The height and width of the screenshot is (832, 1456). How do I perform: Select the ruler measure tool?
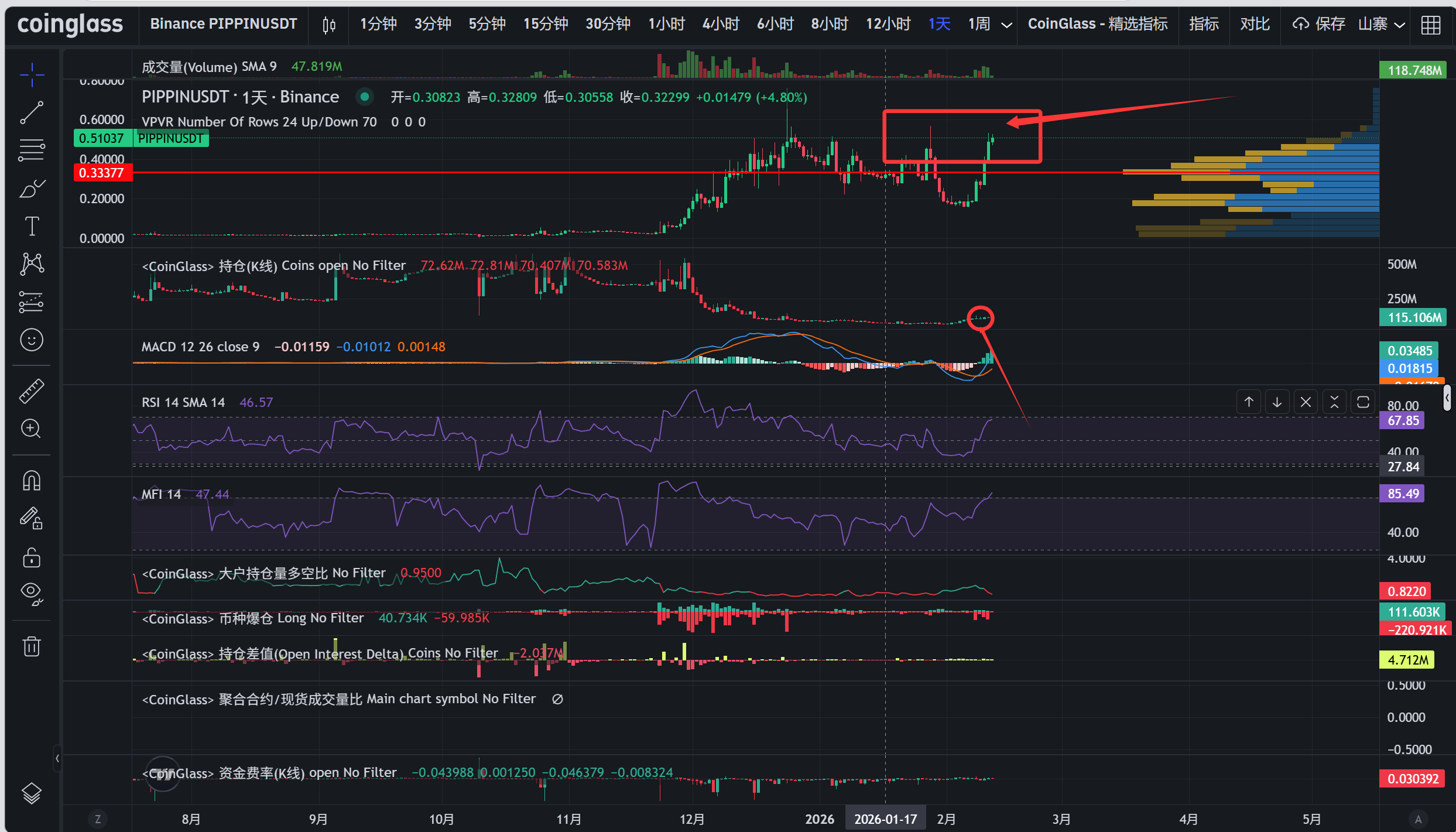[32, 391]
